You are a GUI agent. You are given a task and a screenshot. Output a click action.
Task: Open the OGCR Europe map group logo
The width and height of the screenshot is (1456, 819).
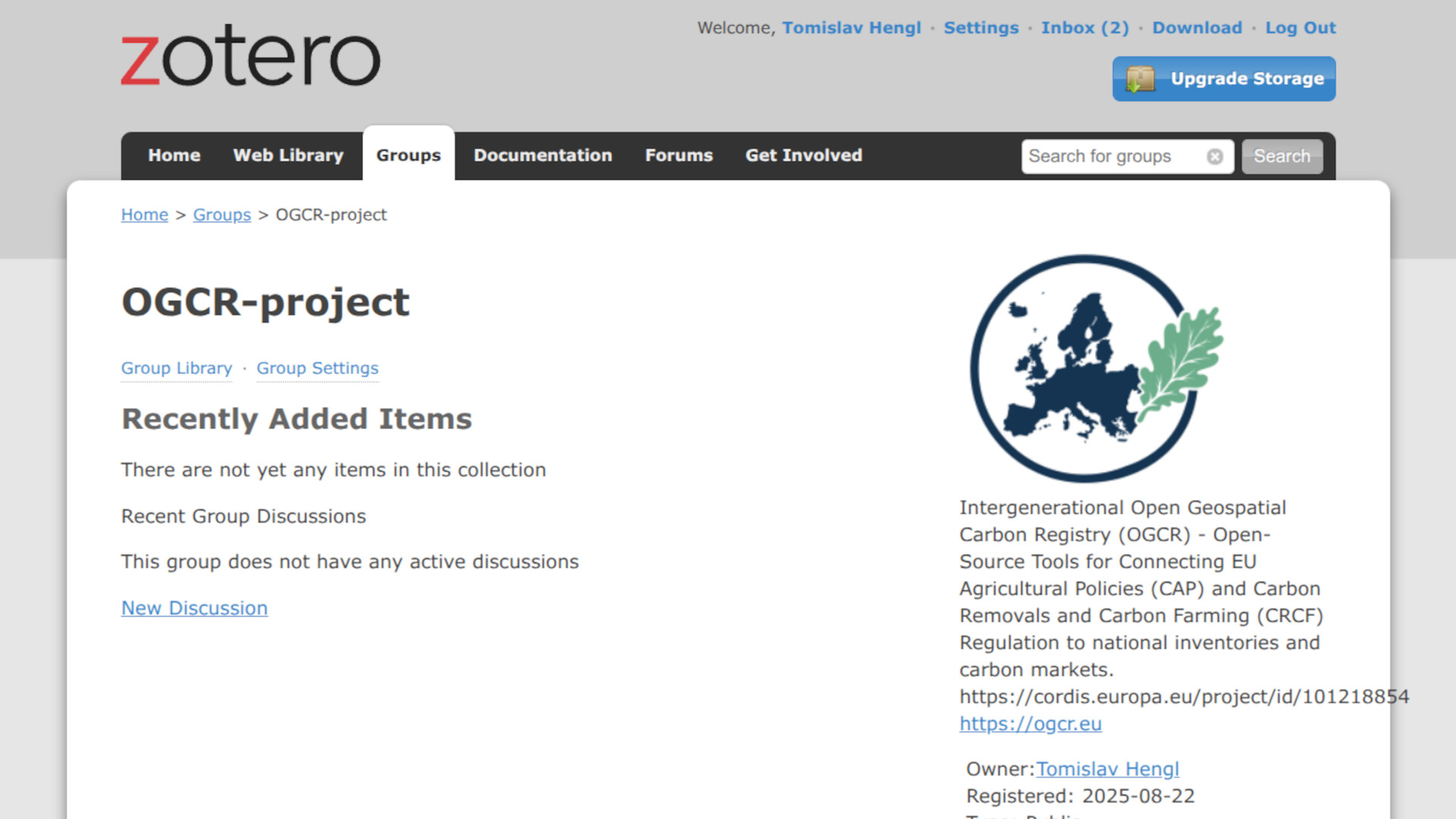pyautogui.click(x=1097, y=369)
